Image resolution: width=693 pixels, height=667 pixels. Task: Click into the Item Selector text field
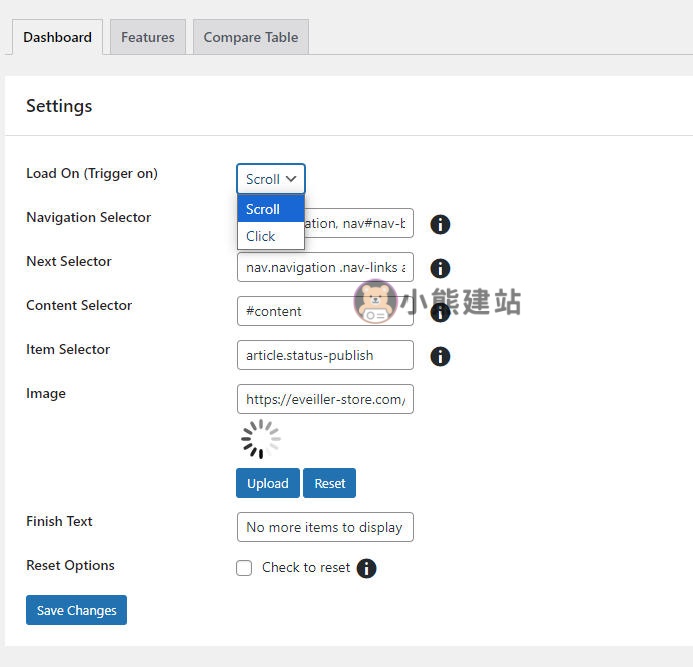click(x=325, y=355)
